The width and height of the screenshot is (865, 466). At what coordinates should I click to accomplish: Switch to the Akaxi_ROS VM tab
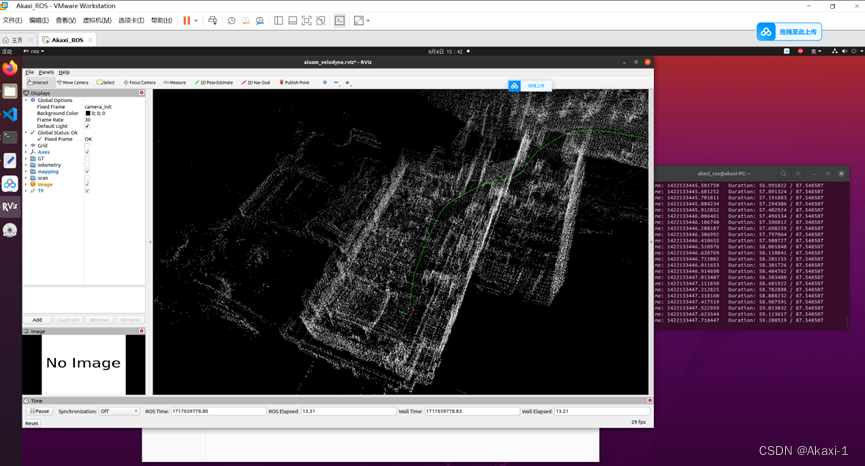(x=68, y=40)
